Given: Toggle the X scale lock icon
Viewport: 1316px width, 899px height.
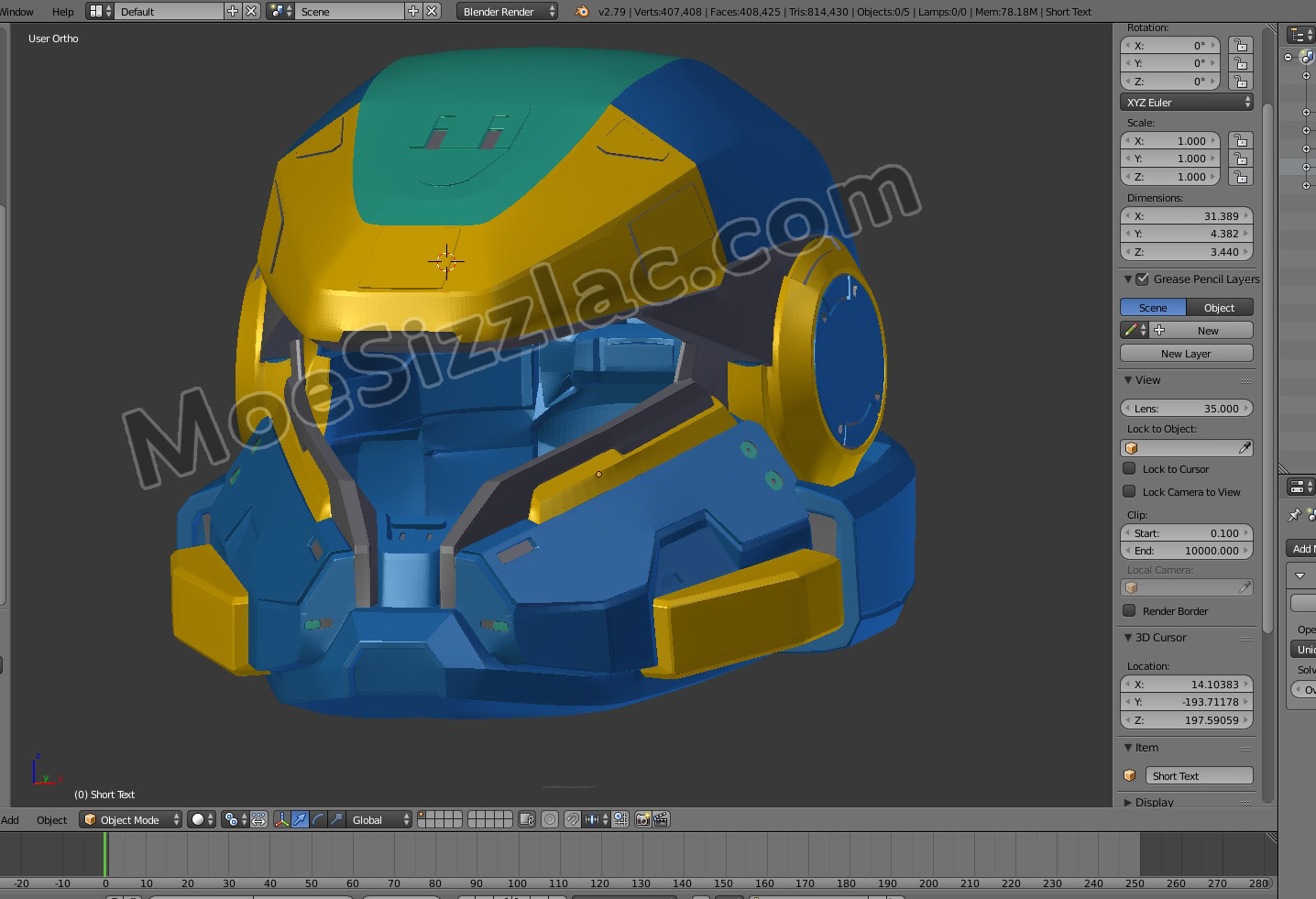Looking at the screenshot, I should click(x=1240, y=141).
